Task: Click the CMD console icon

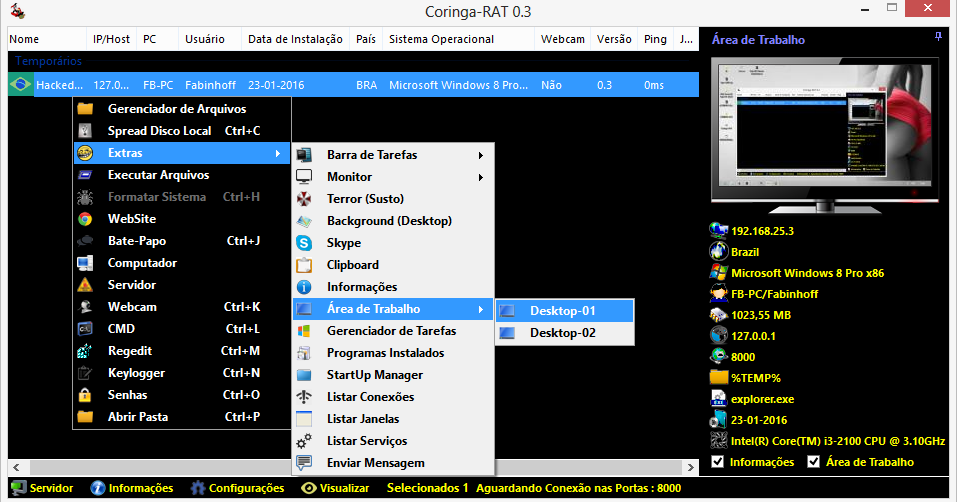Action: (x=85, y=329)
